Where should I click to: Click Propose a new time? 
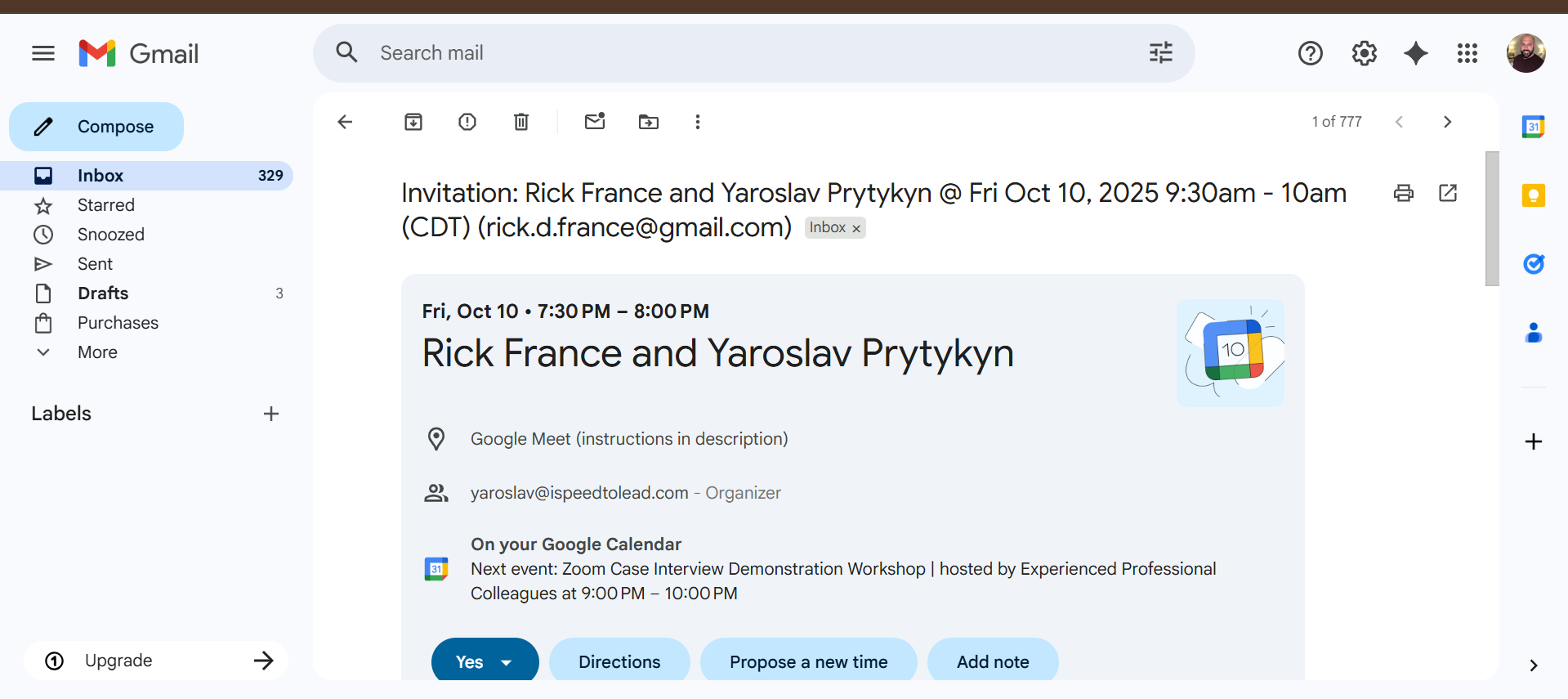(808, 662)
